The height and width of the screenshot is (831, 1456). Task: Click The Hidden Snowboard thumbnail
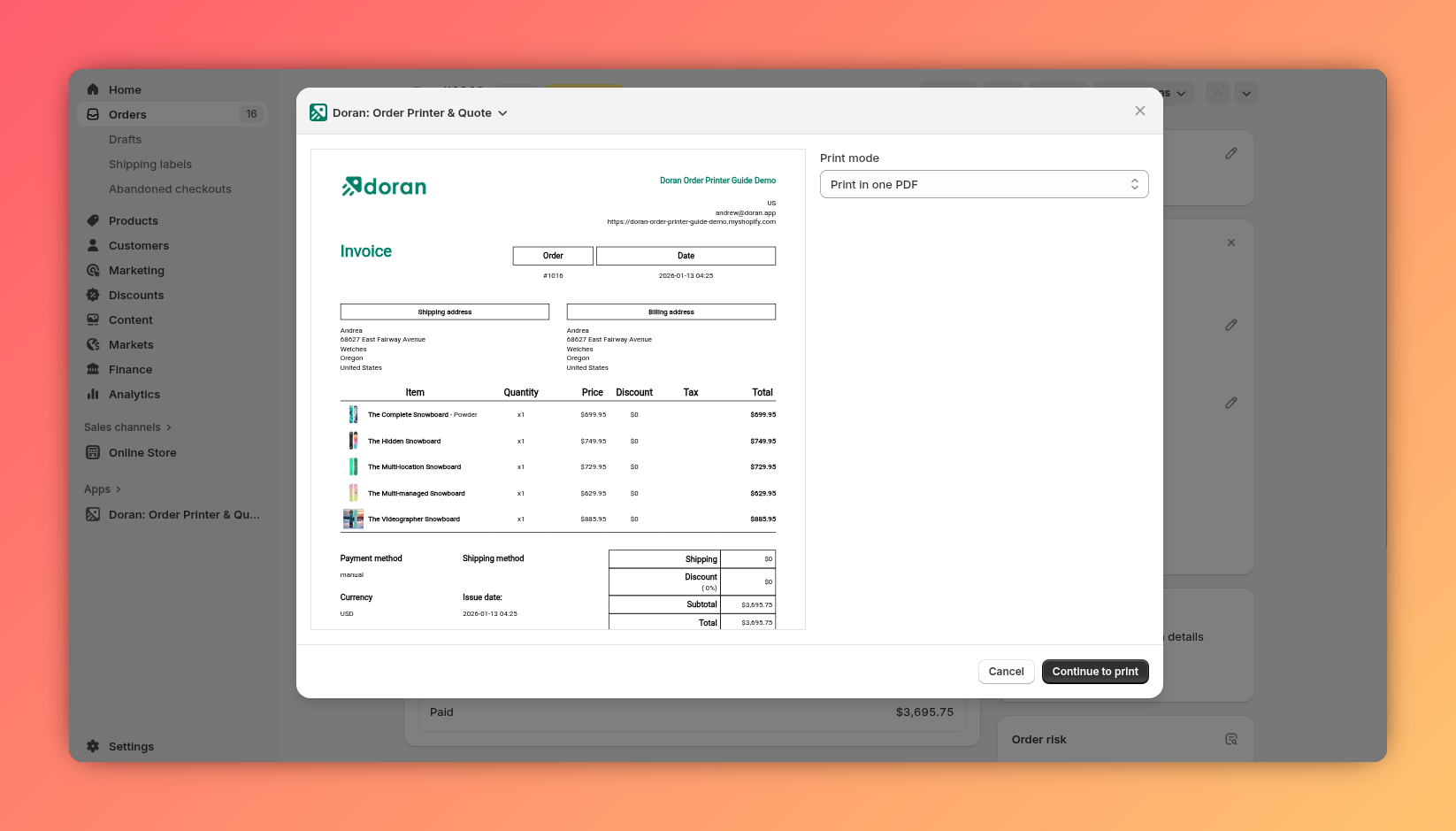[x=353, y=441]
